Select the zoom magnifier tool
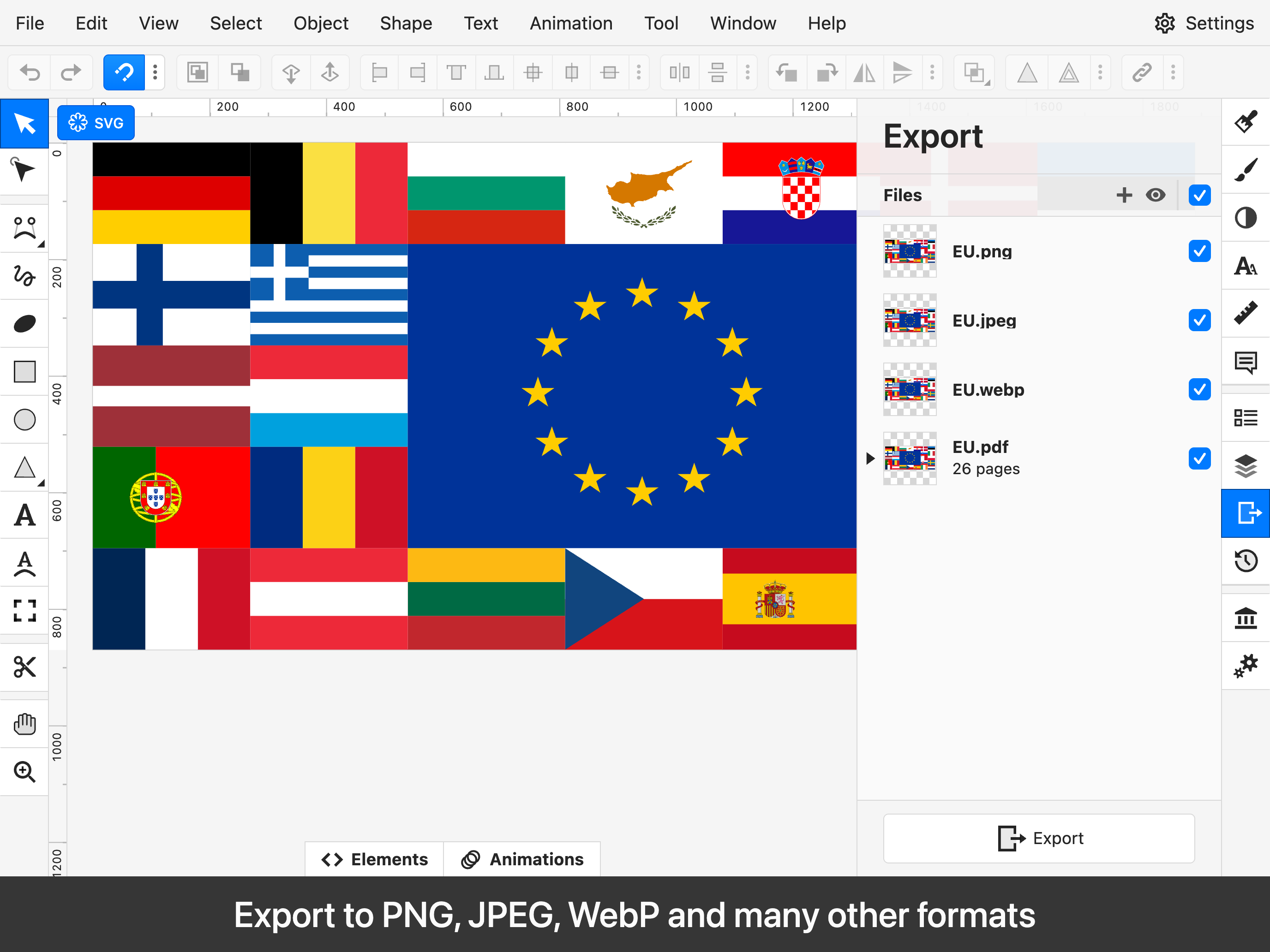 coord(24,772)
